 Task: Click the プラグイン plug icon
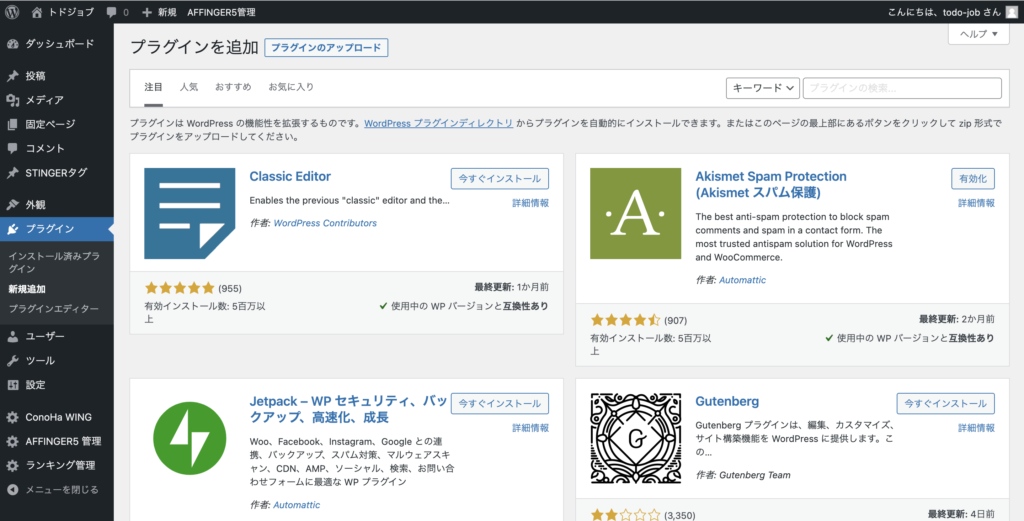pyautogui.click(x=12, y=229)
